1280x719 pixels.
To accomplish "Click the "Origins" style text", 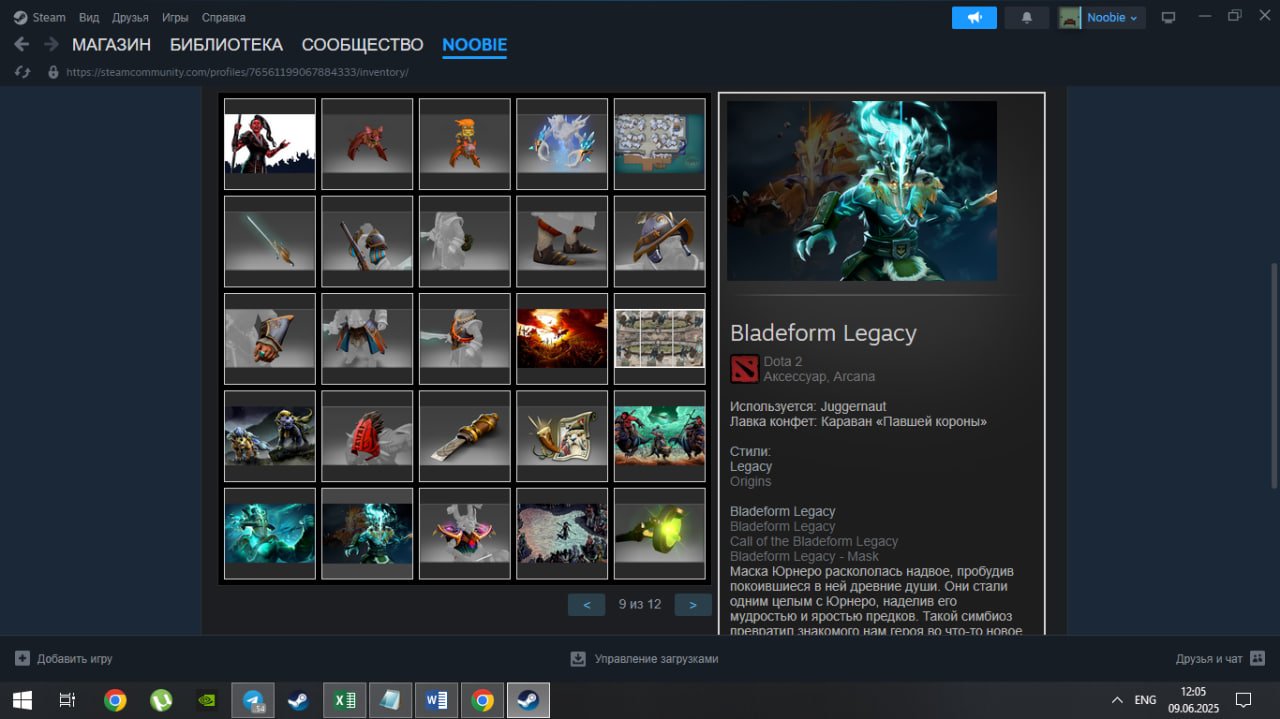I will pyautogui.click(x=750, y=482).
